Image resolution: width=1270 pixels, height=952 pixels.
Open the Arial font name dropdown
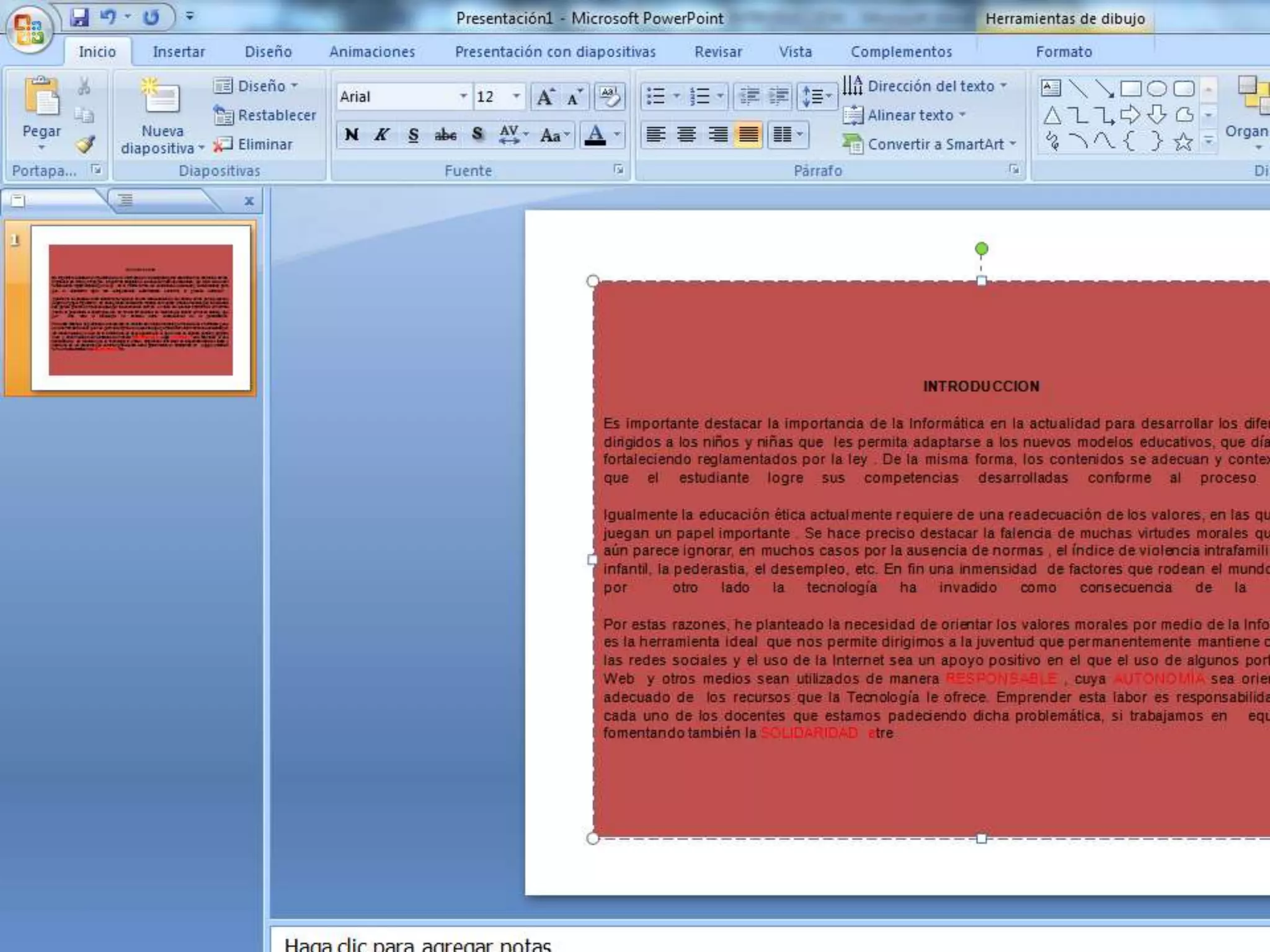coord(463,97)
